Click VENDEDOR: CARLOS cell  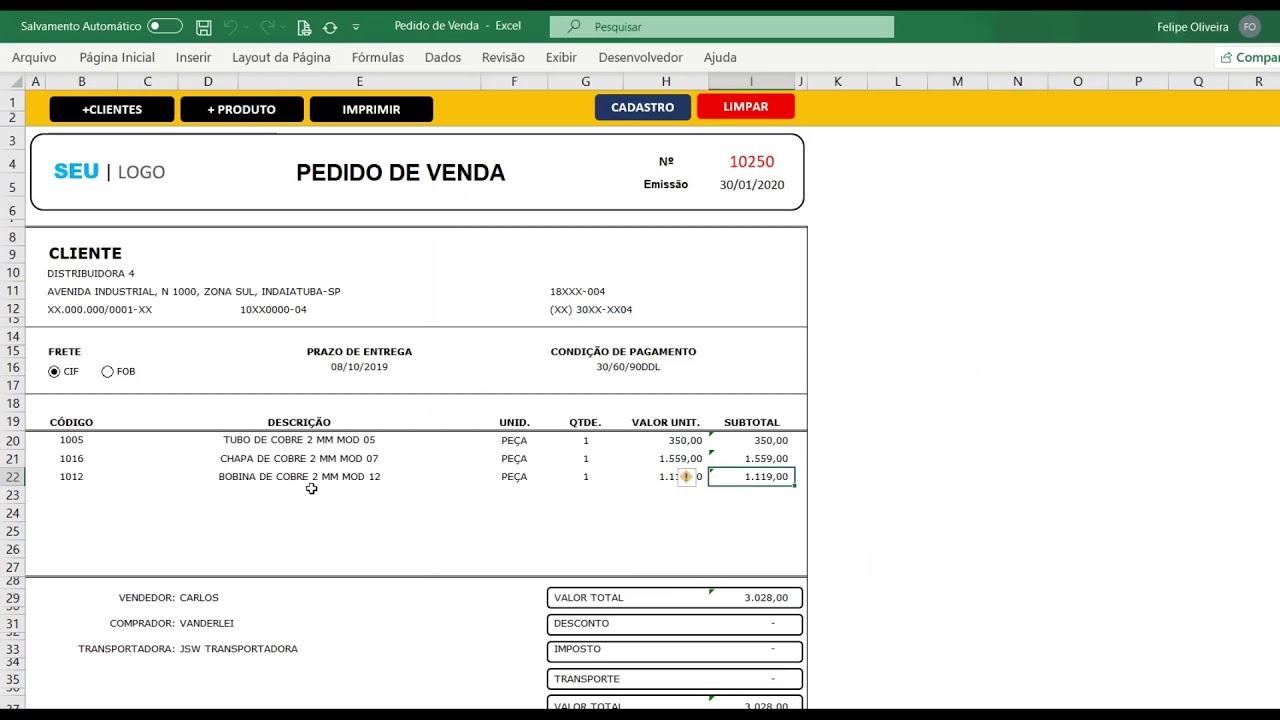(168, 598)
